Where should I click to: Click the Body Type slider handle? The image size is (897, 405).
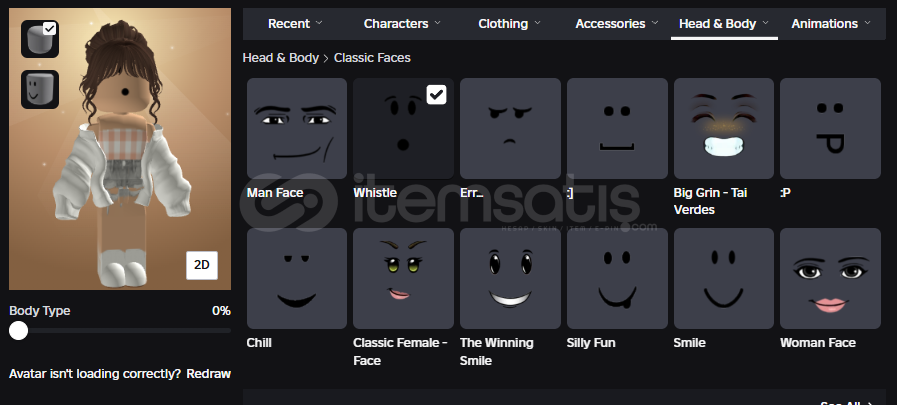click(19, 331)
